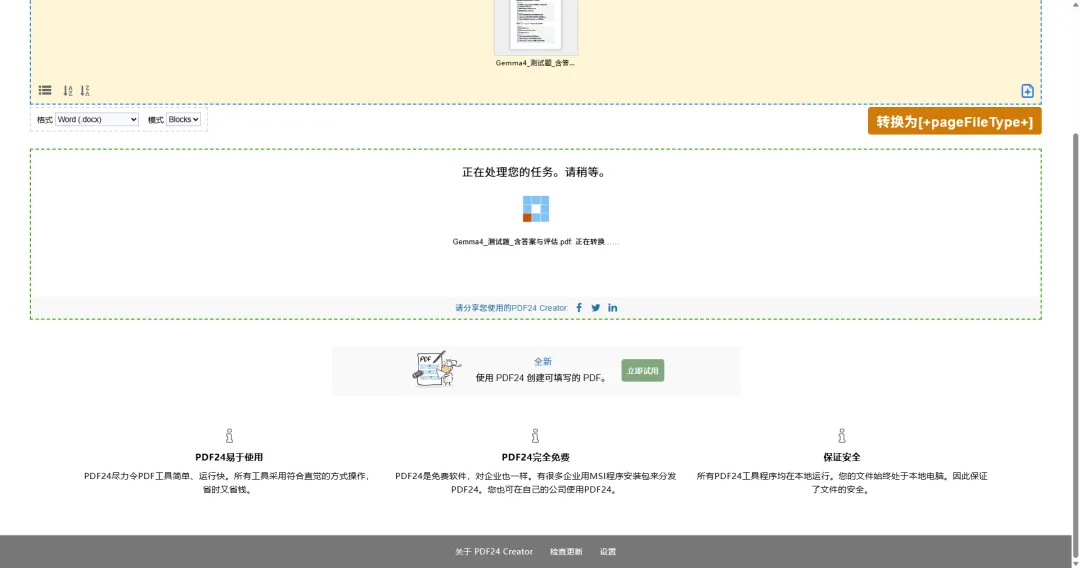Image resolution: width=1080 pixels, height=568 pixels.
Task: Click 请分享您使用的PDF24 Creator text
Action: (x=512, y=308)
